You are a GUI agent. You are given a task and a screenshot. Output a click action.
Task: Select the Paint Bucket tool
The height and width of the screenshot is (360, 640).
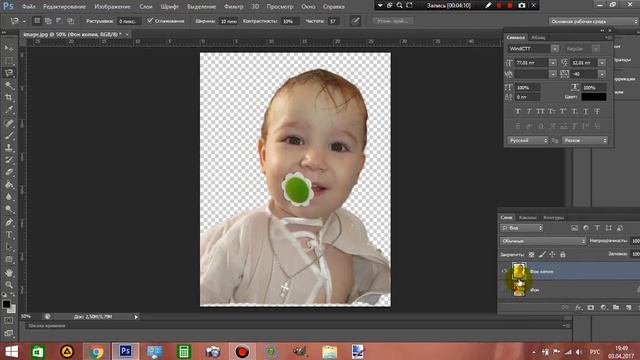tap(9, 185)
